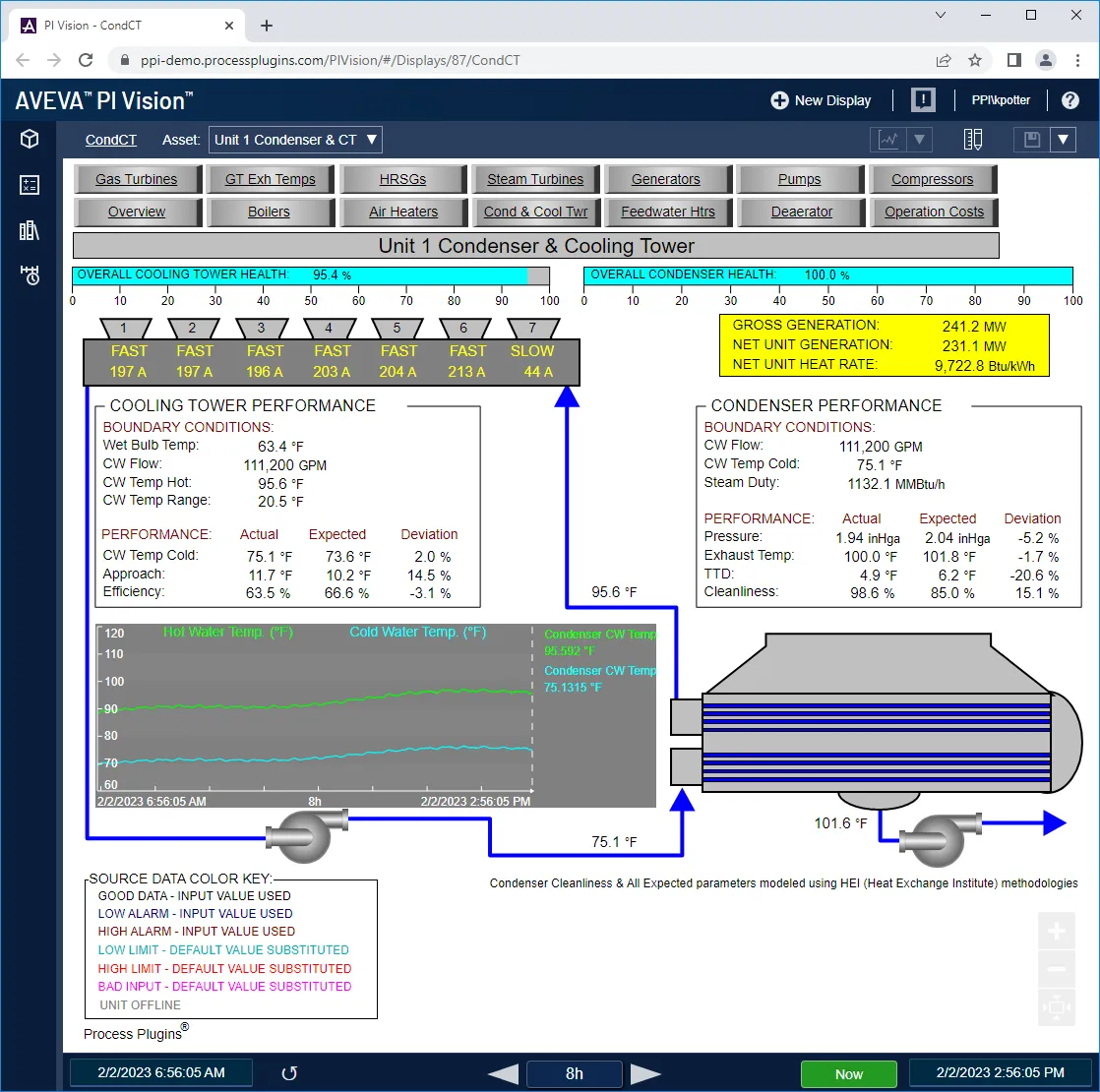Step the time range forward

tap(645, 1073)
